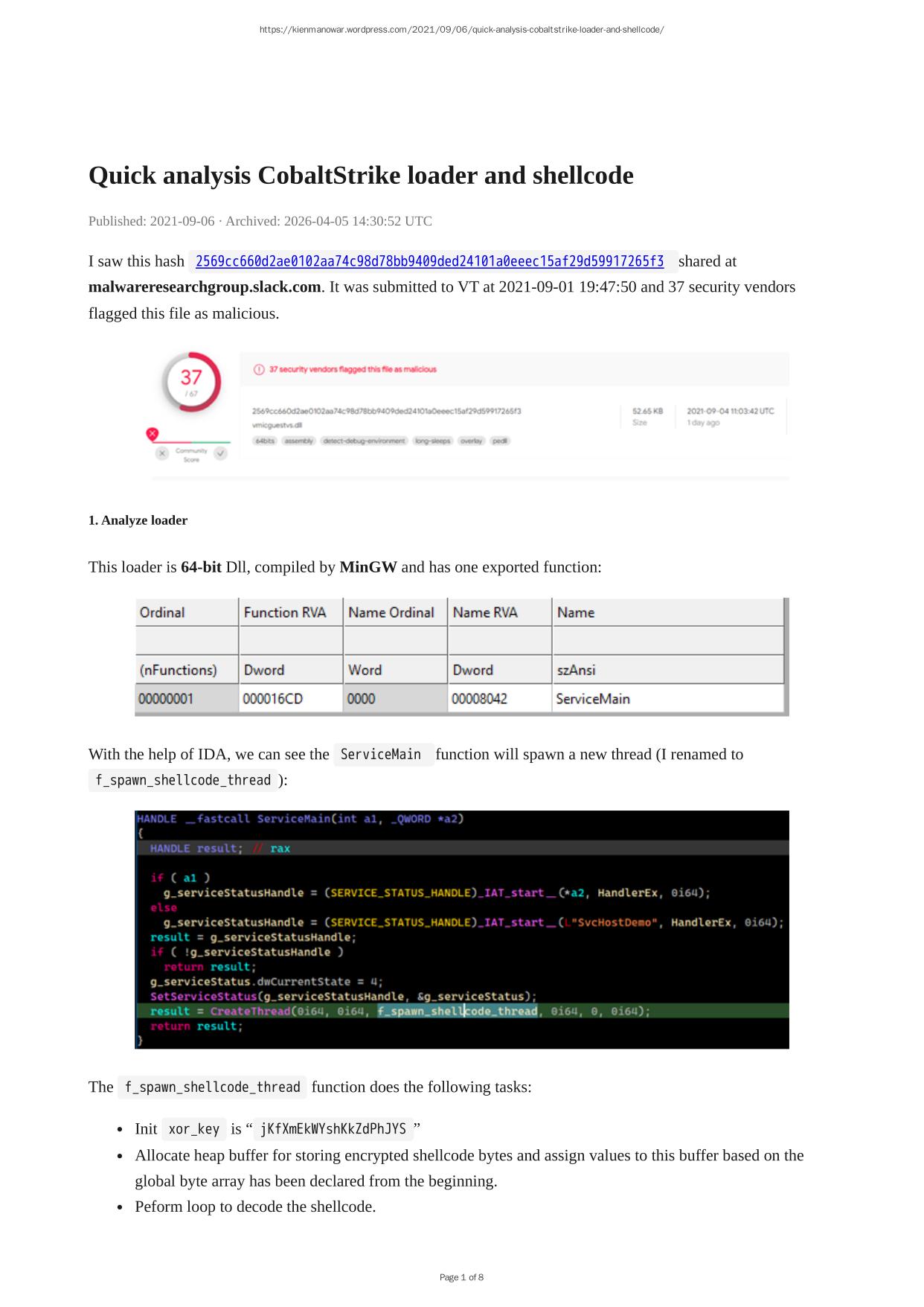This screenshot has height=1307, width=924.
Task: Click the 64bits tag
Action: [265, 441]
